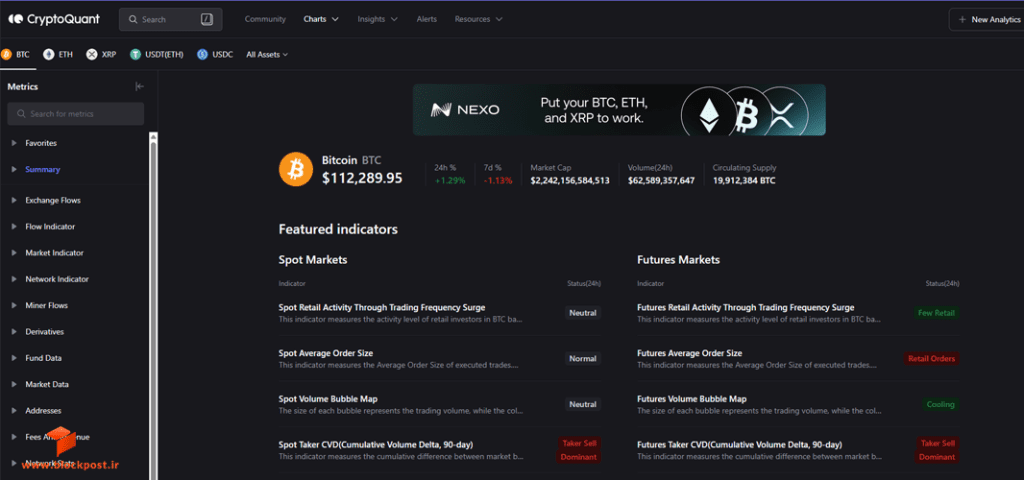1024x480 pixels.
Task: Expand the Derivatives arrow
Action: [14, 332]
